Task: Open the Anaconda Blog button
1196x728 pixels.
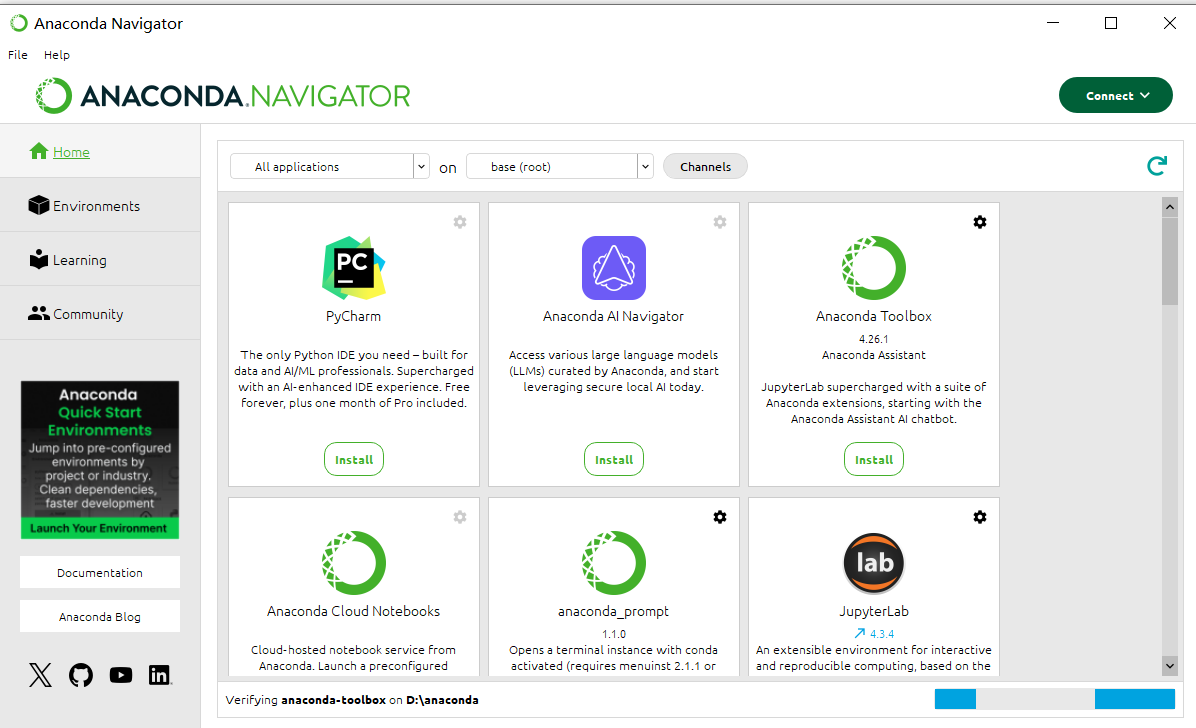Action: 100,617
